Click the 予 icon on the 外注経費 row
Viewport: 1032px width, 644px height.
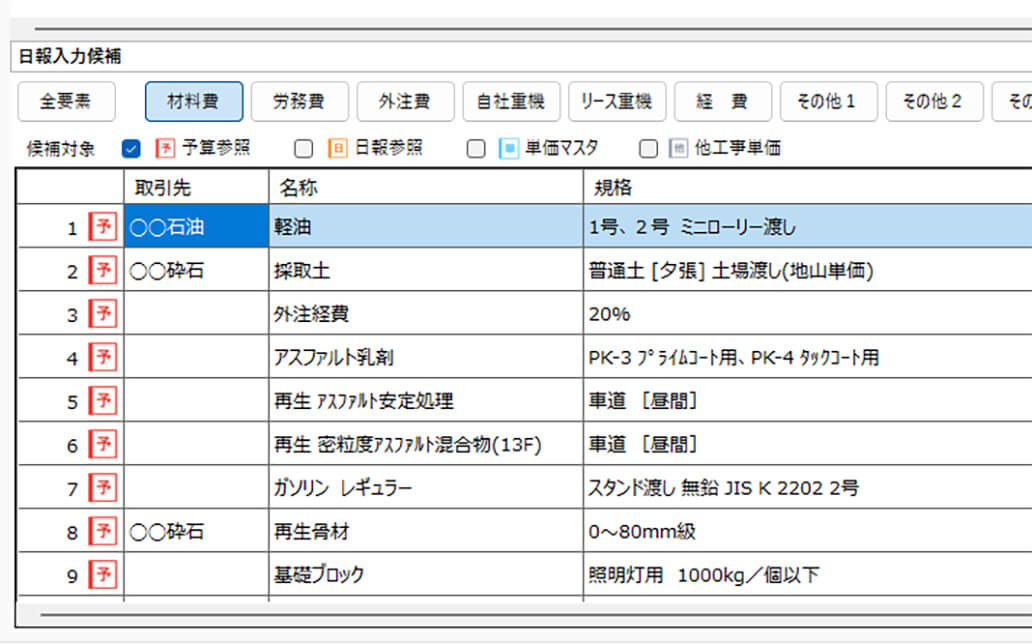click(x=103, y=313)
